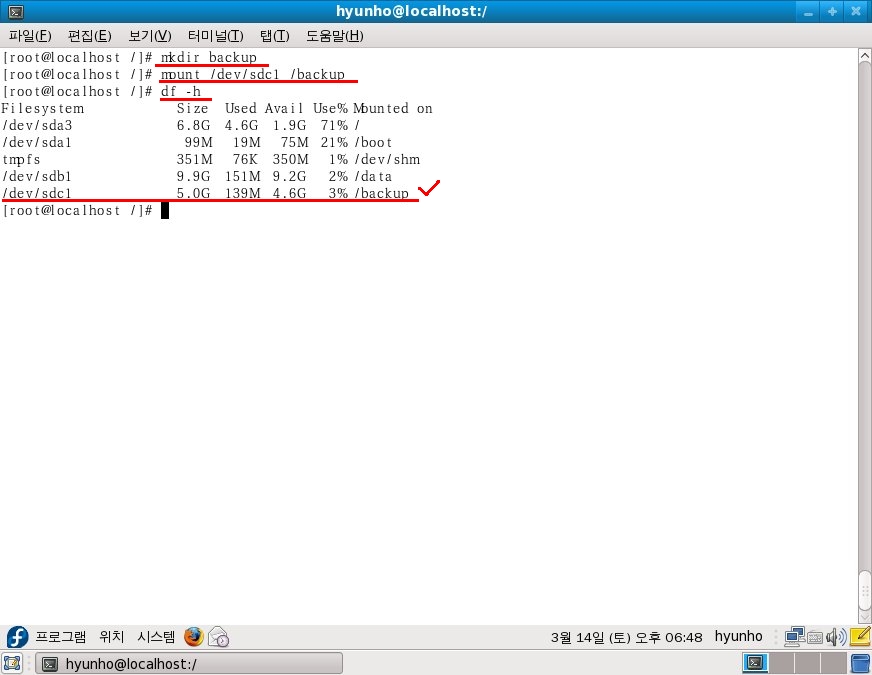Open the 탭(T) menu
The width and height of the screenshot is (872, 675).
(275, 36)
